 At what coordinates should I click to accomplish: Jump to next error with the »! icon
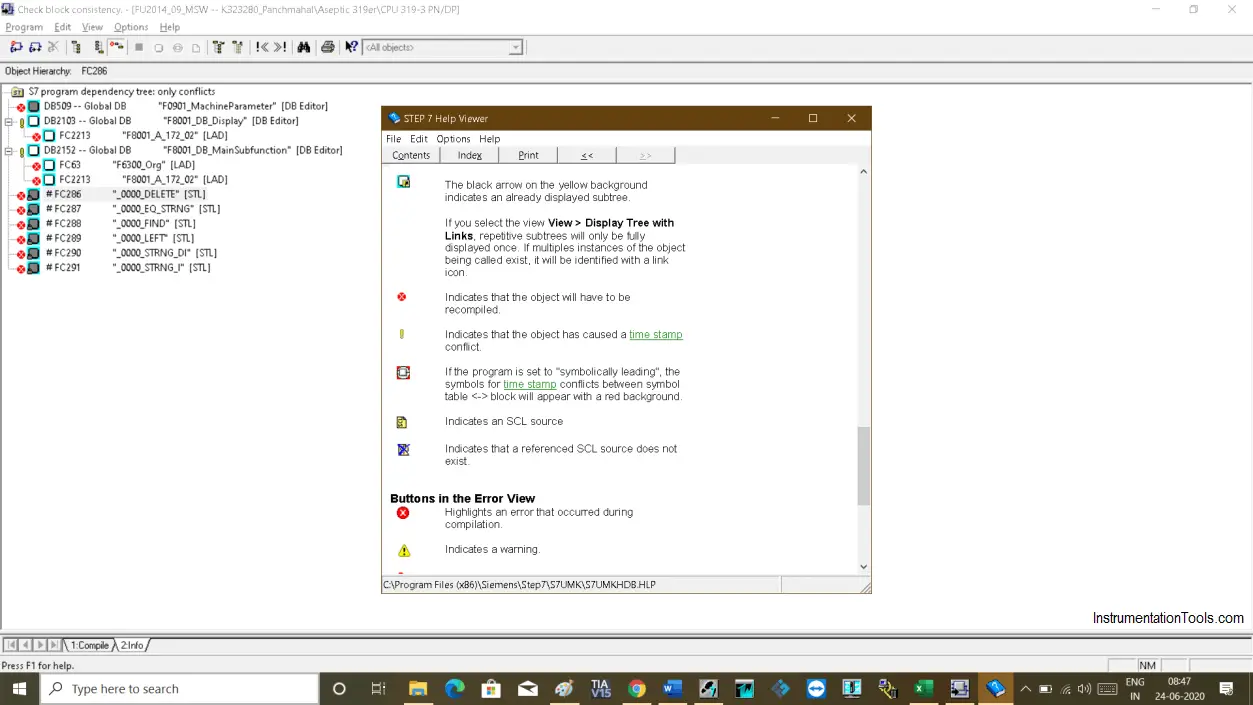pos(280,47)
